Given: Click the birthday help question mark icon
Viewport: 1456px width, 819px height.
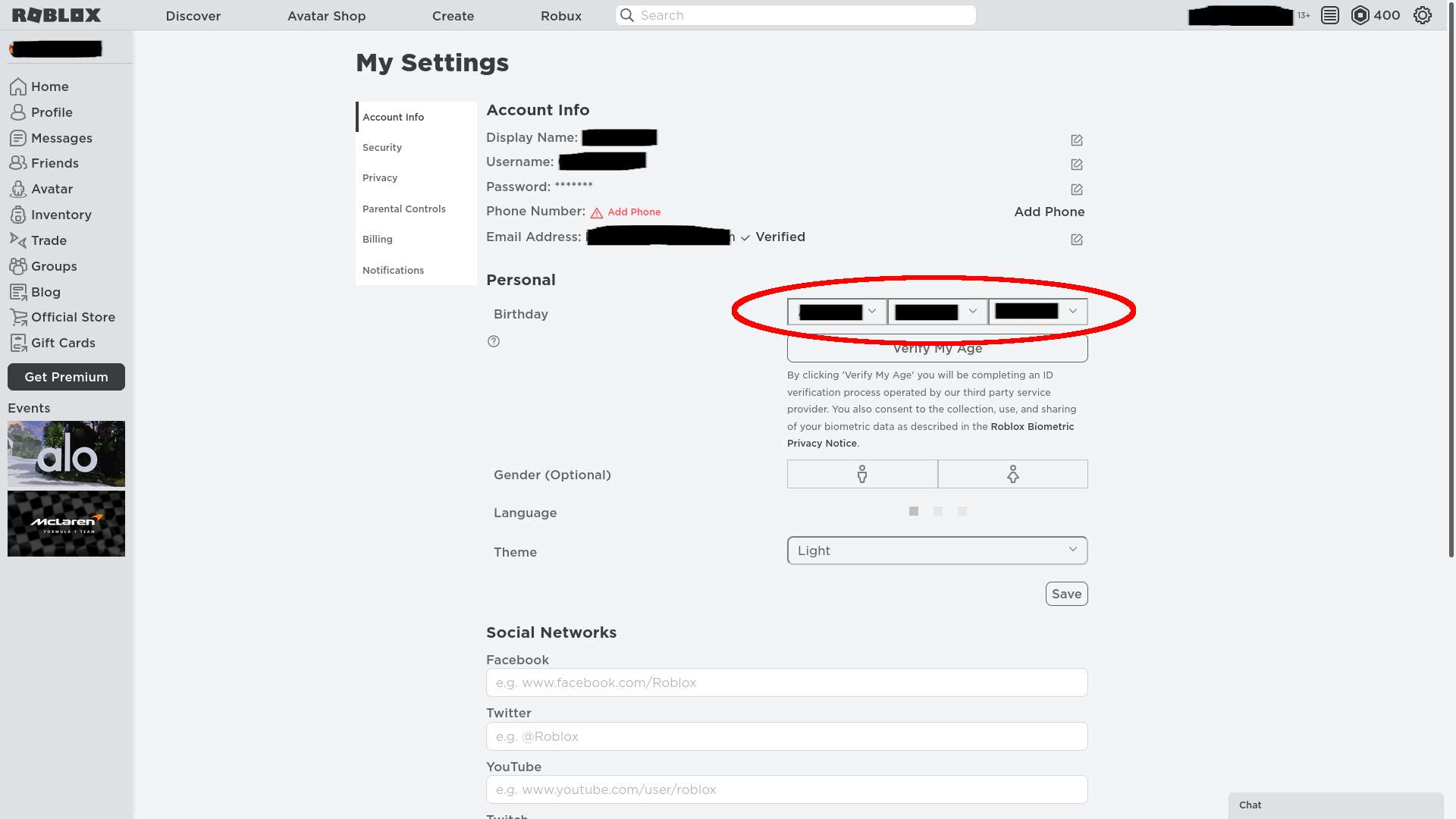Looking at the screenshot, I should tap(494, 341).
